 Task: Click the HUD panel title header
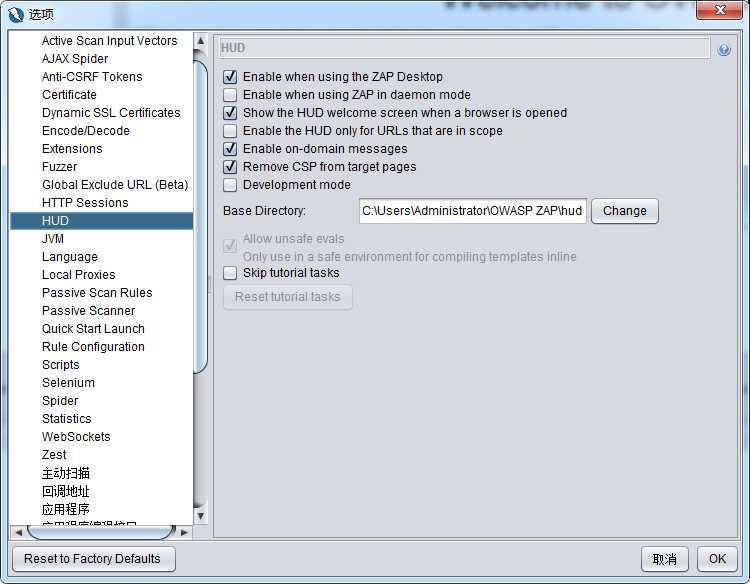464,48
